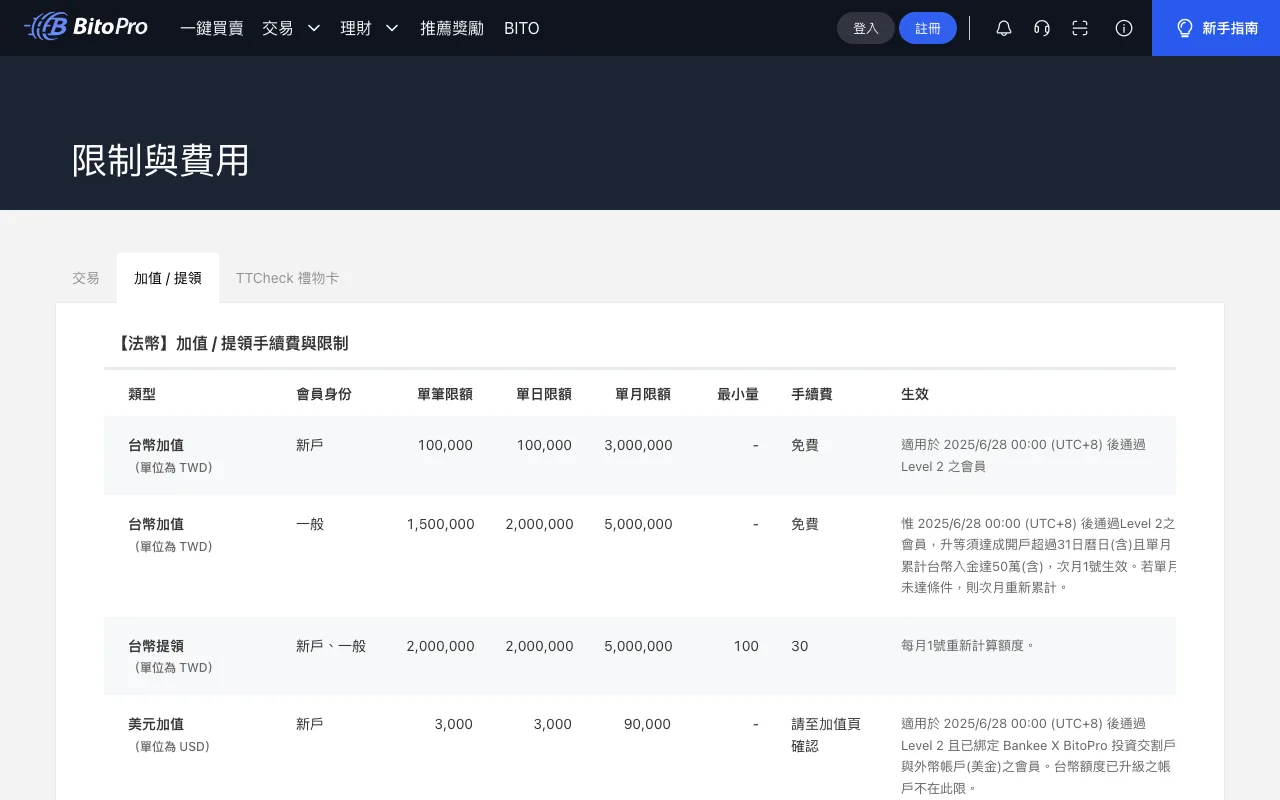Click the 90,000 monthly limit cell
1280x800 pixels.
click(x=647, y=724)
